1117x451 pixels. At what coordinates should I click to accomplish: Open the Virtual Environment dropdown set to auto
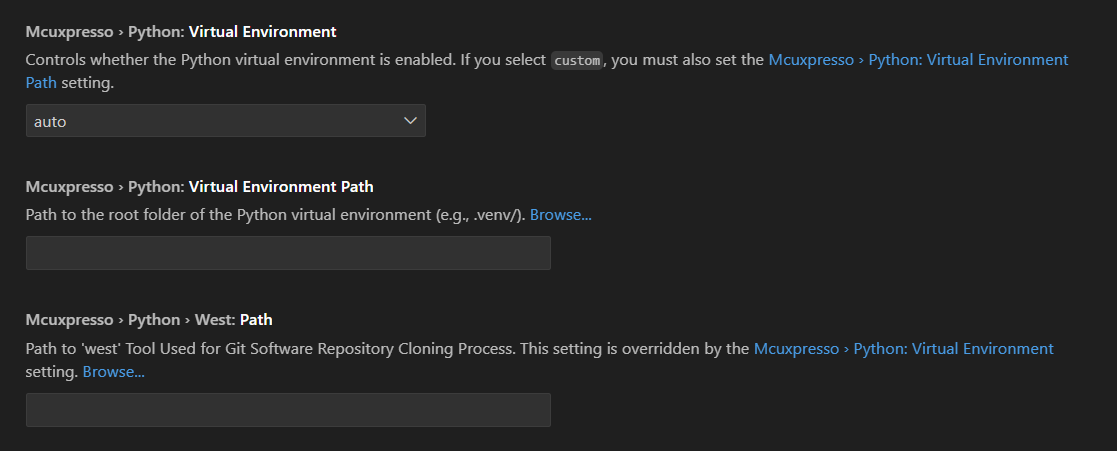coord(225,121)
